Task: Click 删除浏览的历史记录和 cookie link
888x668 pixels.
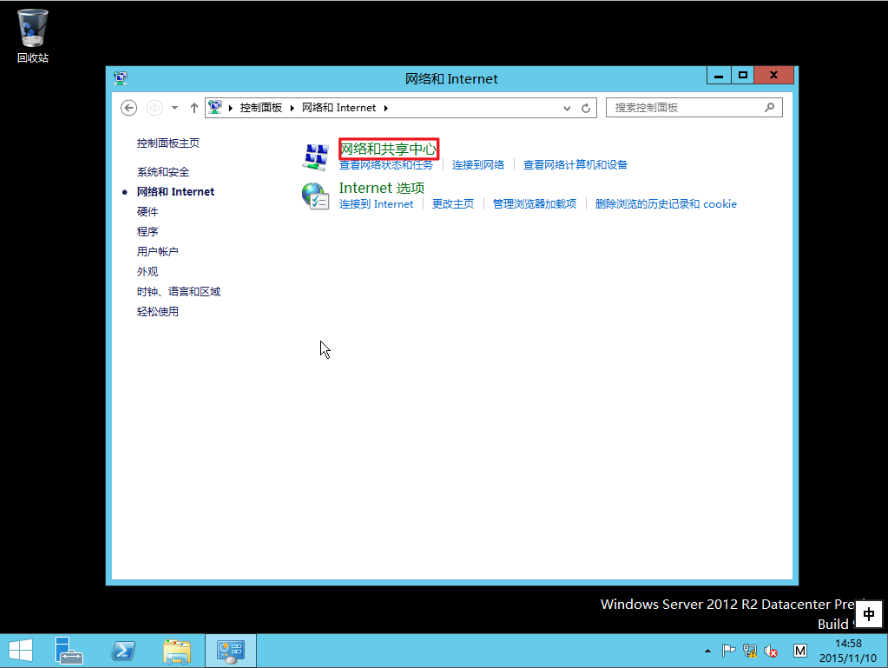Action: pyautogui.click(x=666, y=204)
